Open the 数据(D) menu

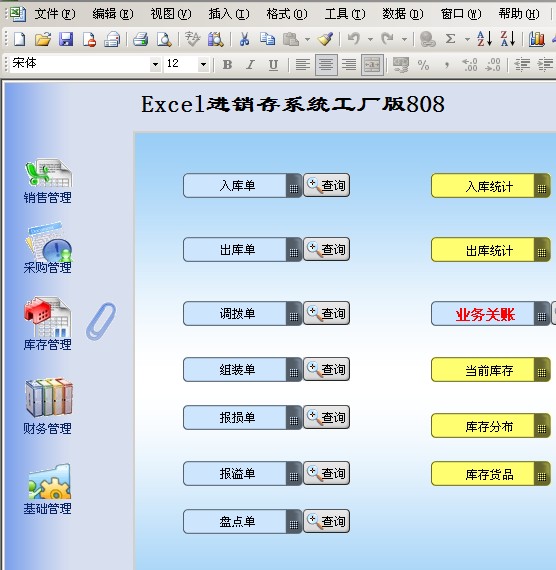click(x=403, y=14)
